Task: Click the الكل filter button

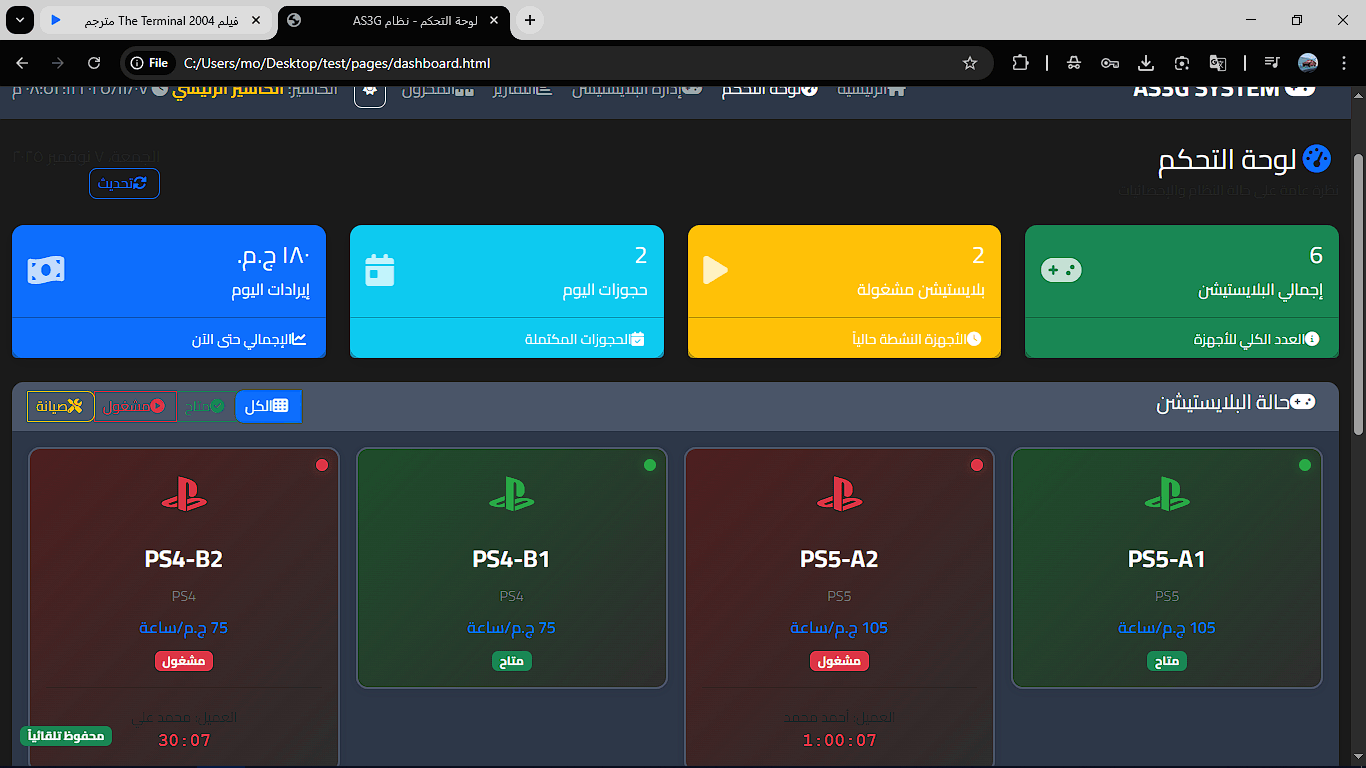Action: [x=268, y=406]
